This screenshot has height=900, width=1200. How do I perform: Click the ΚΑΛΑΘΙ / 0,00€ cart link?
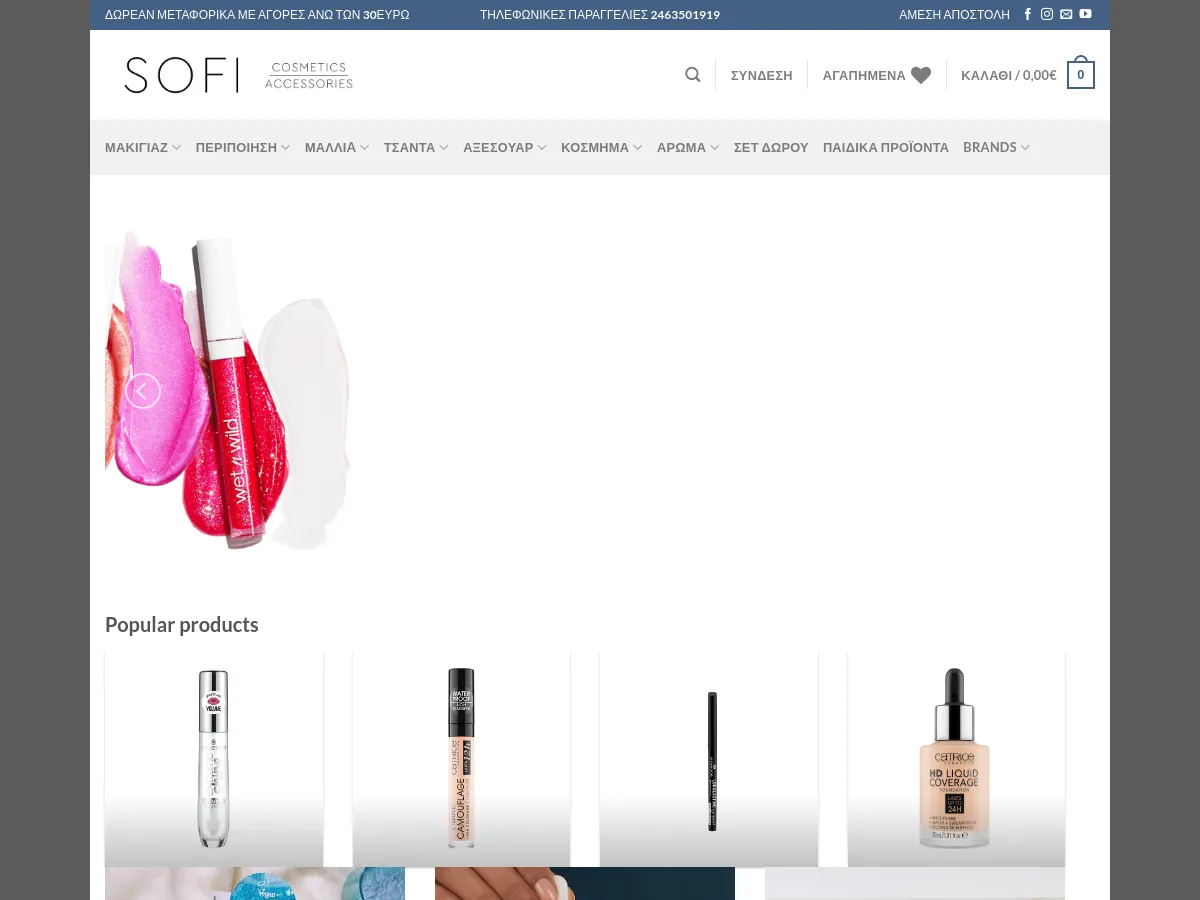click(1008, 75)
